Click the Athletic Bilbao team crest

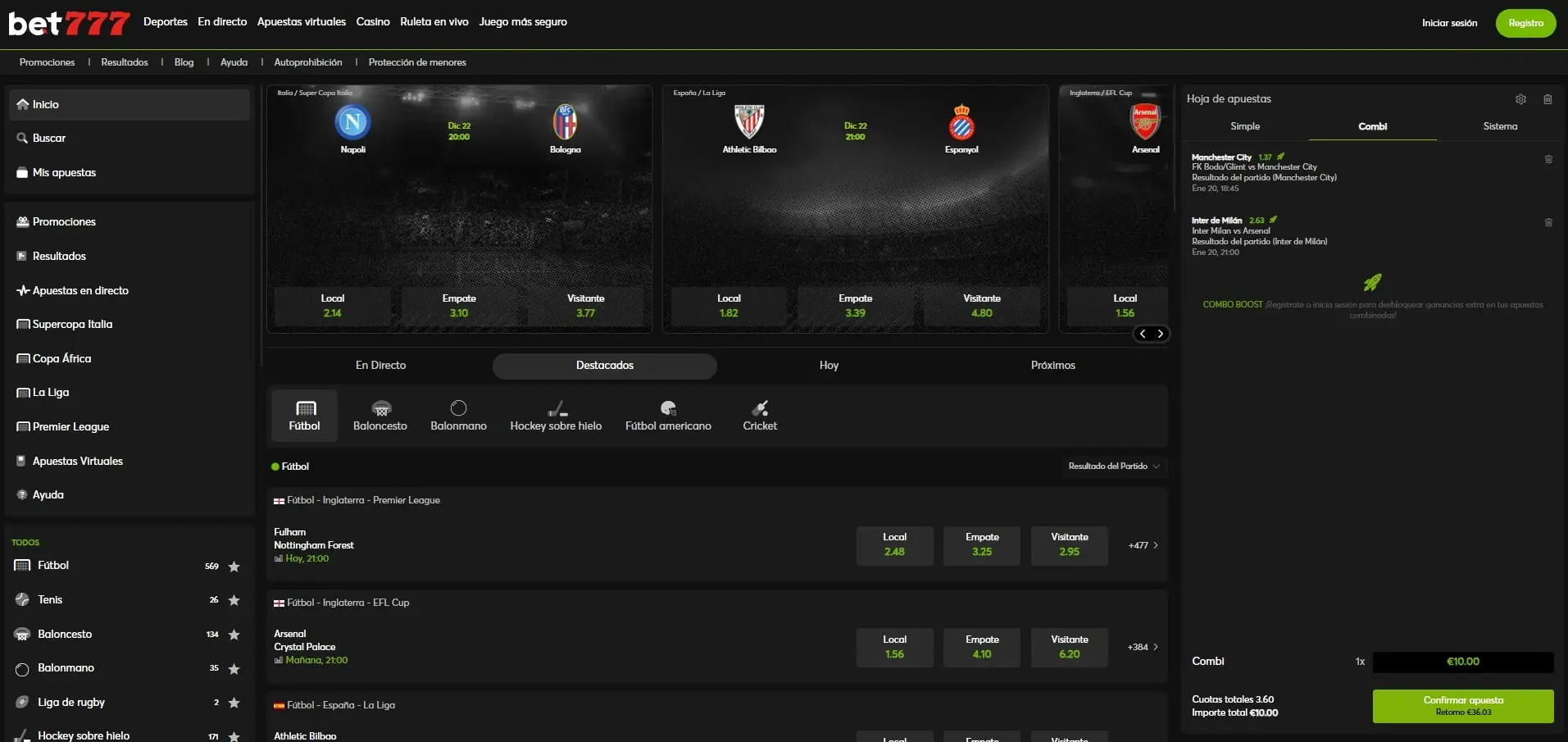pos(749,122)
